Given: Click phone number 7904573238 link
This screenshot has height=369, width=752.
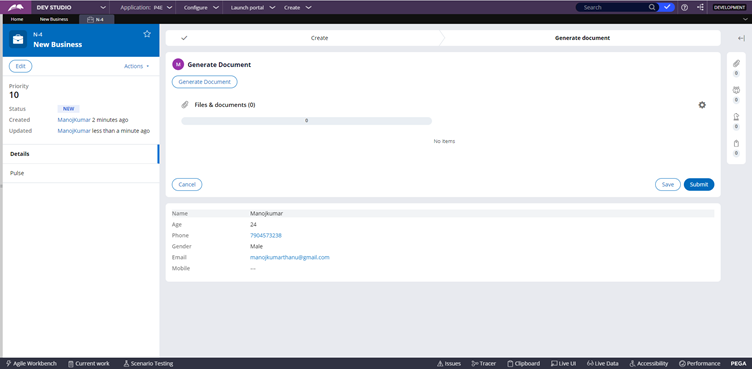Looking at the screenshot, I should tap(266, 236).
